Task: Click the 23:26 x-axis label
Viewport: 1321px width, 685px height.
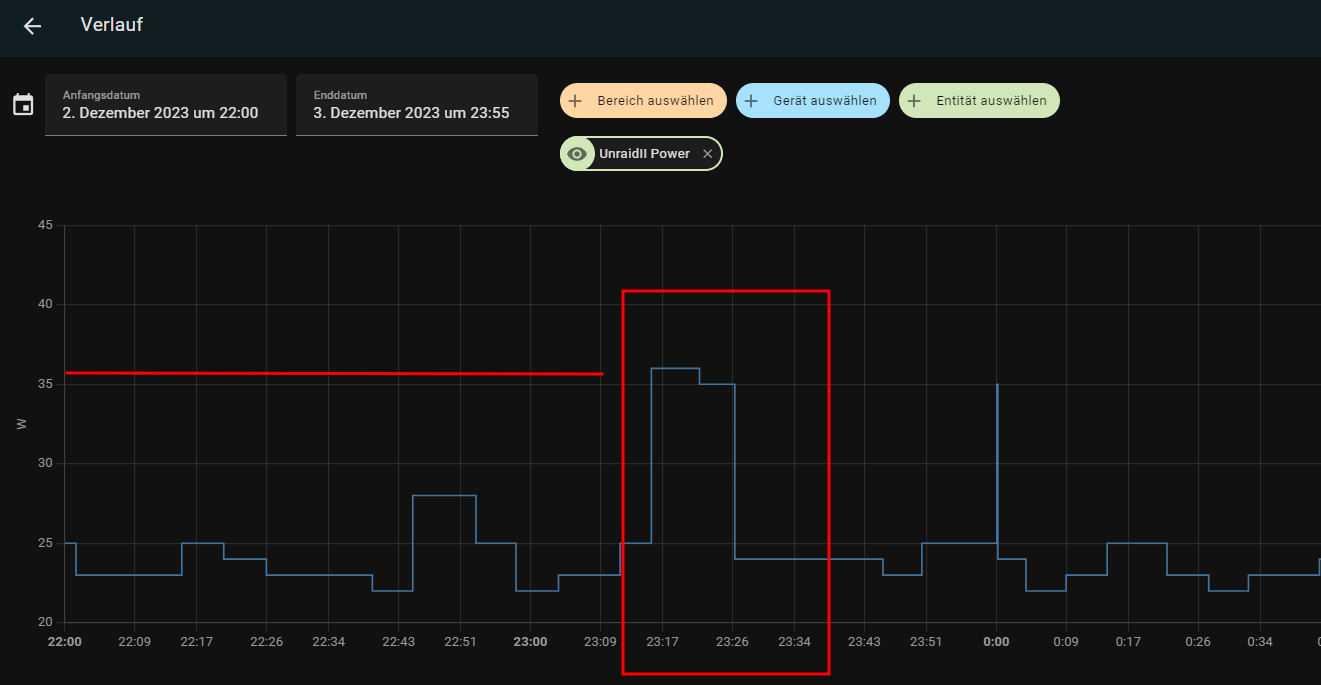Action: tap(732, 641)
